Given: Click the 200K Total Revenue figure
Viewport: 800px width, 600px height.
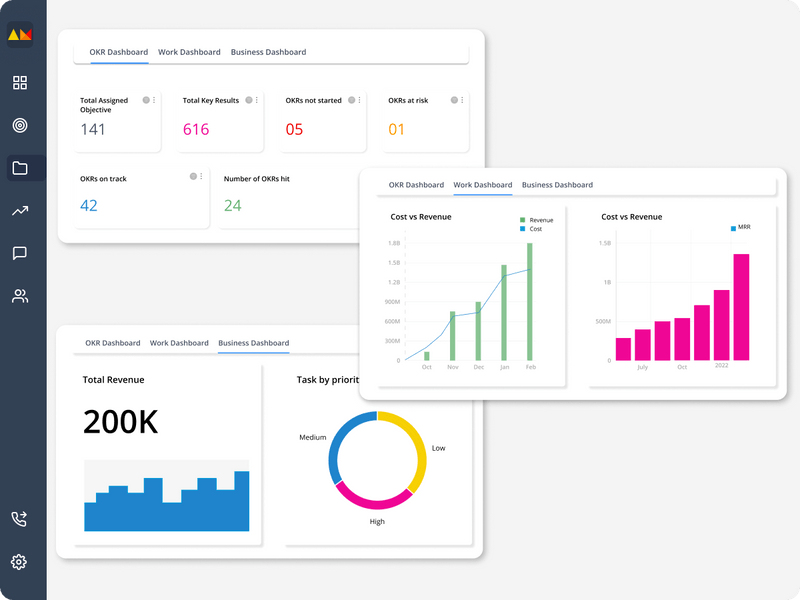Looking at the screenshot, I should 120,422.
